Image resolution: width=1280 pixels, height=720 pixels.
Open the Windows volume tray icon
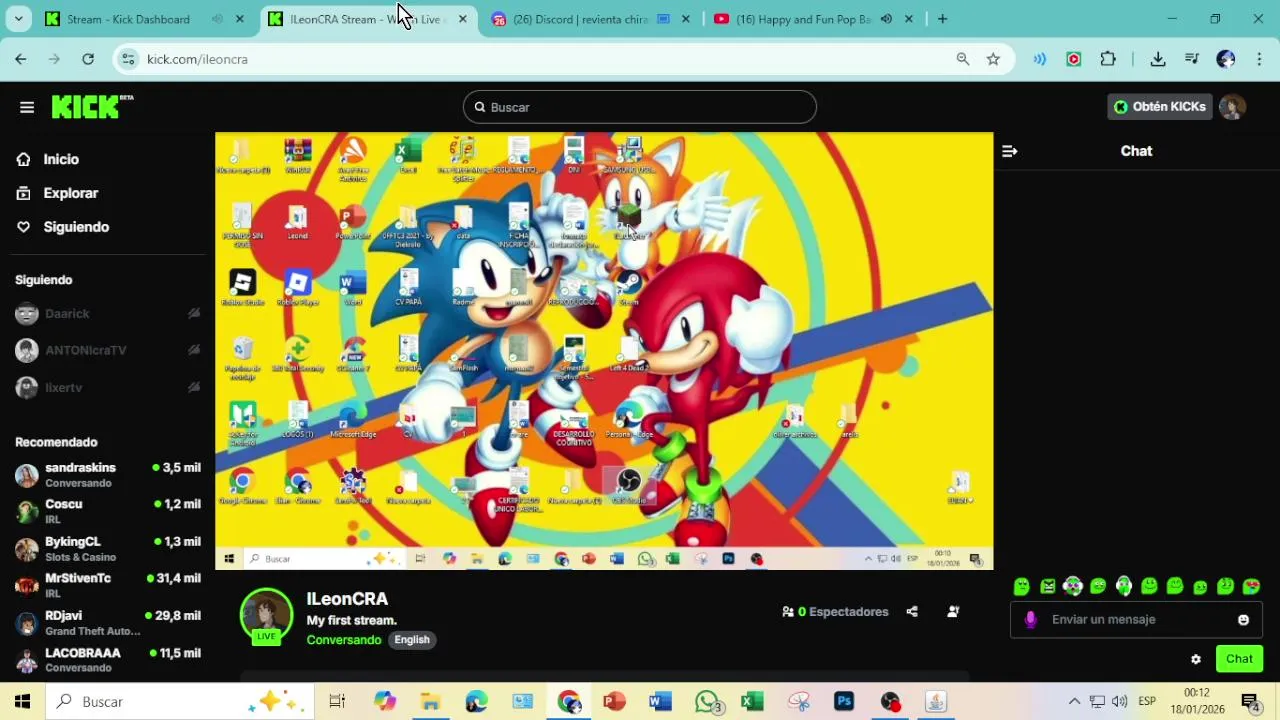click(x=1119, y=702)
